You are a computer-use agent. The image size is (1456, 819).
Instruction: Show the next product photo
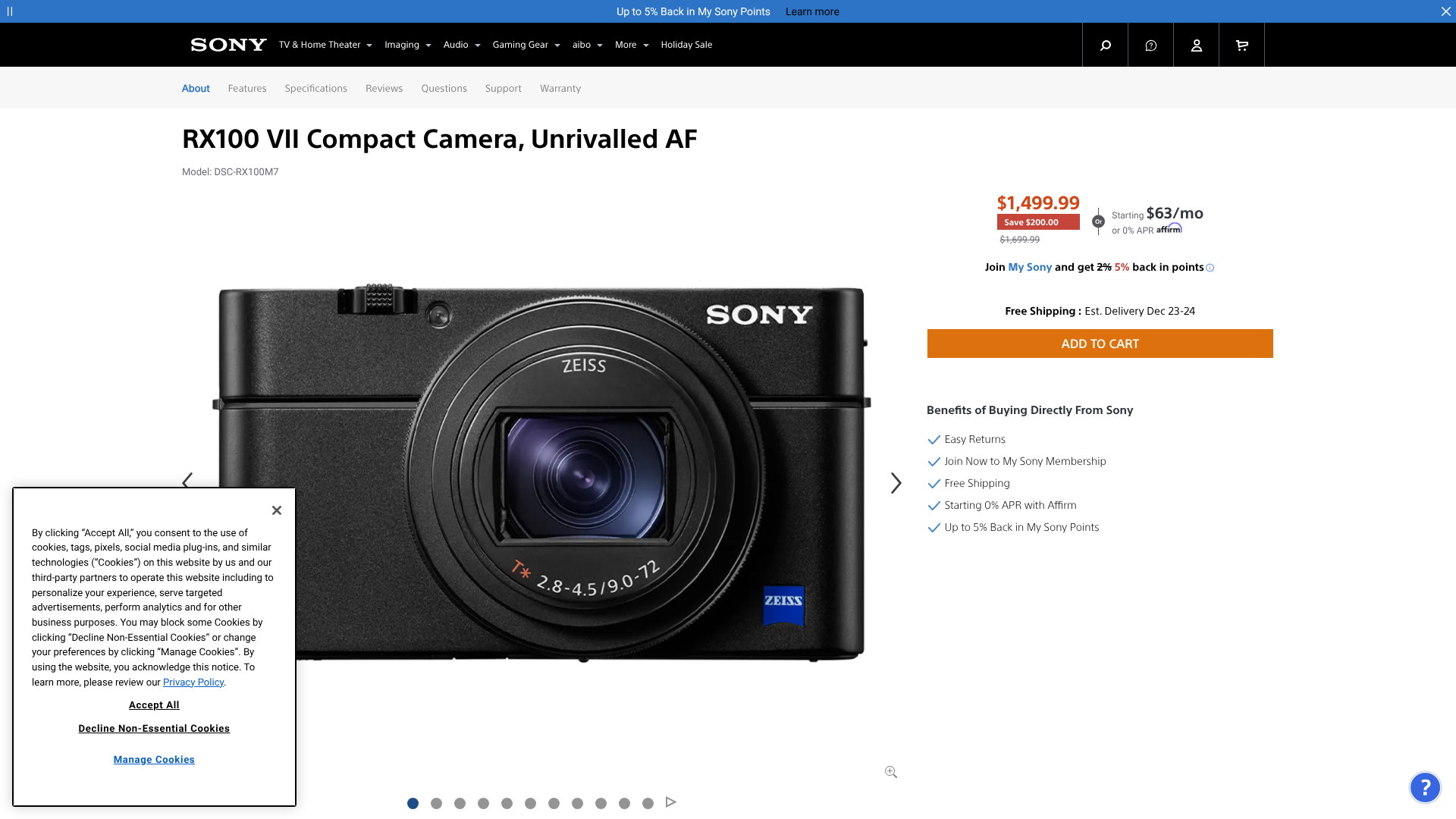click(x=896, y=482)
